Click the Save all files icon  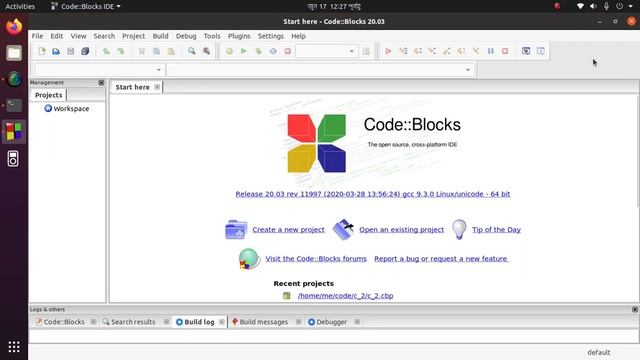pos(85,51)
